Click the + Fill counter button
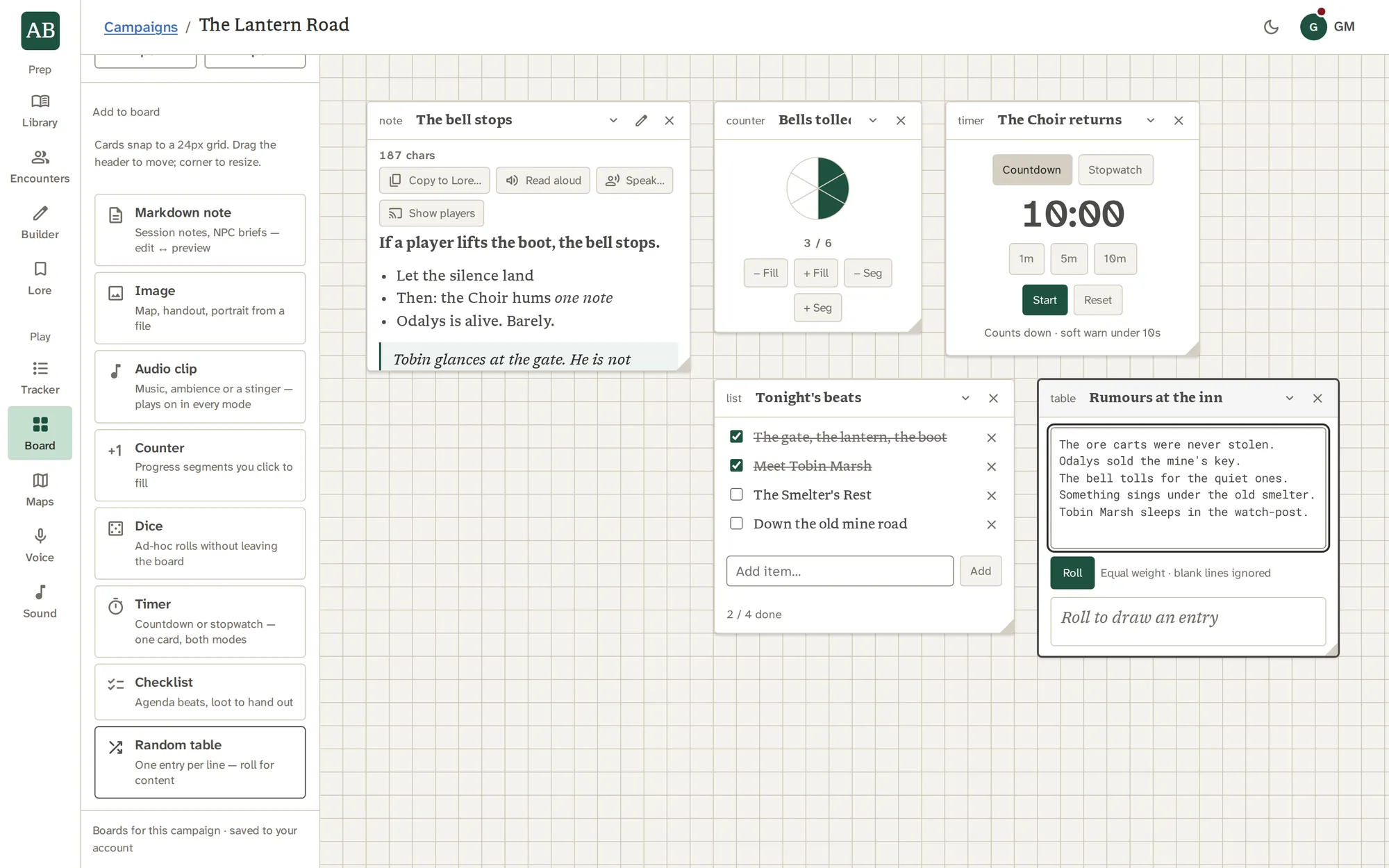 click(816, 273)
